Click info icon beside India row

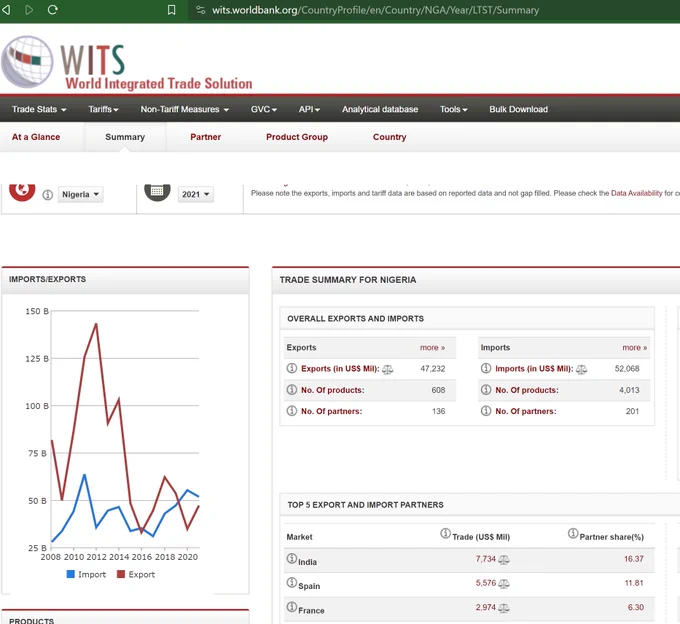(292, 558)
